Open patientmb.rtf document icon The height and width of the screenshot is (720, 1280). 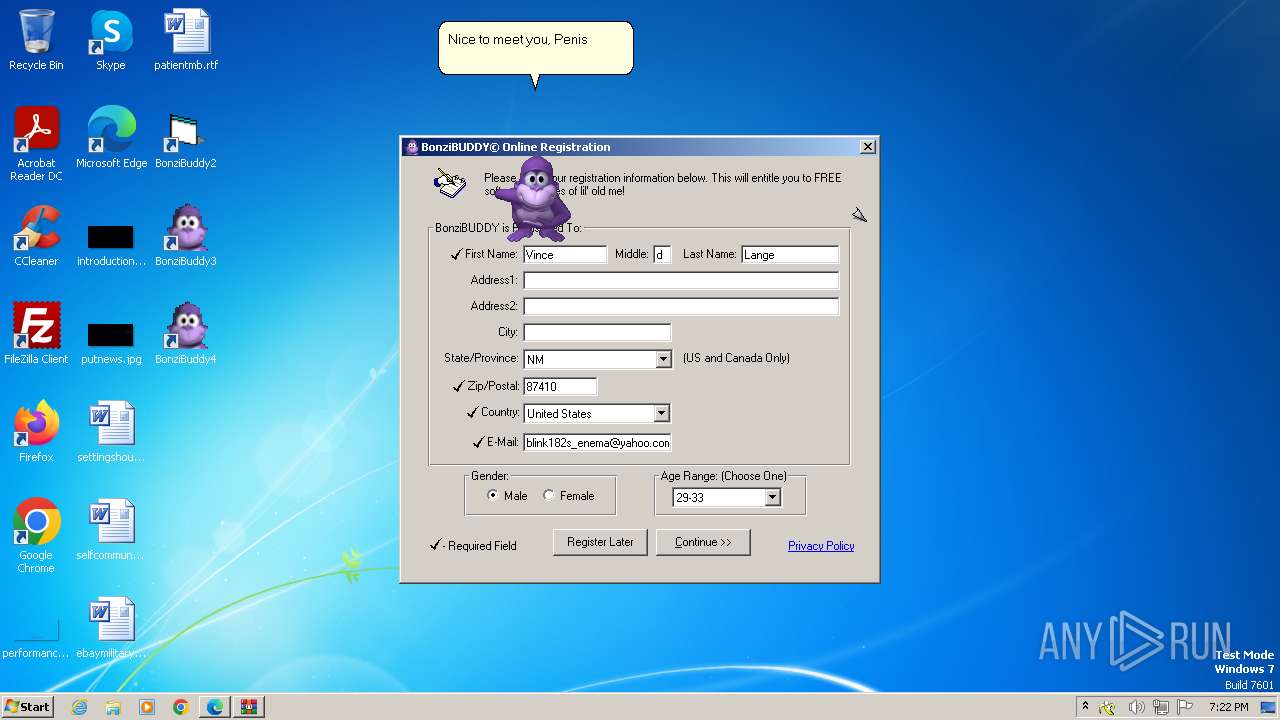click(186, 40)
